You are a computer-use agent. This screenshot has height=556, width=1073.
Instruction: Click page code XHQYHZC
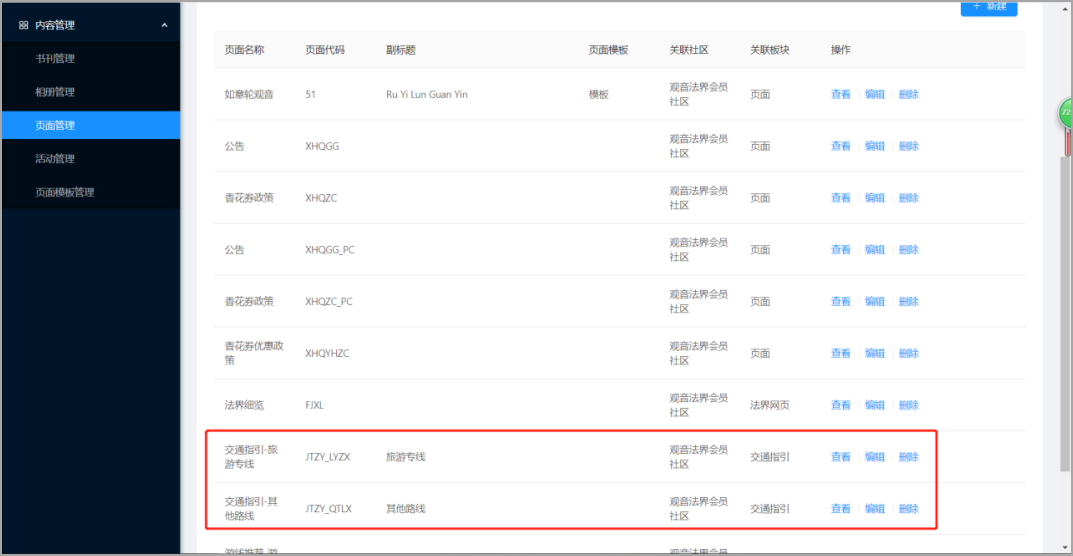[327, 353]
